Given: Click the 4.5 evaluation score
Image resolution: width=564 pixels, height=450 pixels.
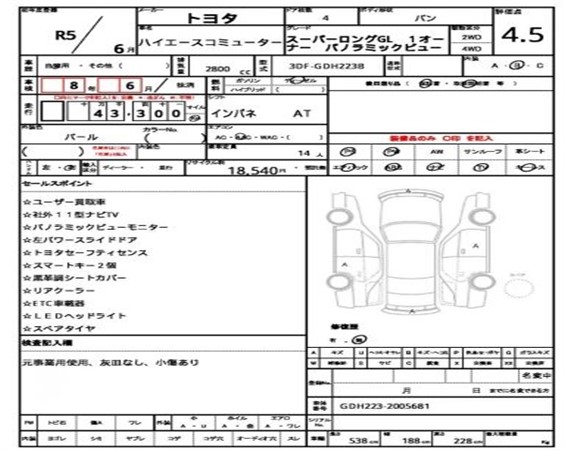Looking at the screenshot, I should tap(523, 35).
